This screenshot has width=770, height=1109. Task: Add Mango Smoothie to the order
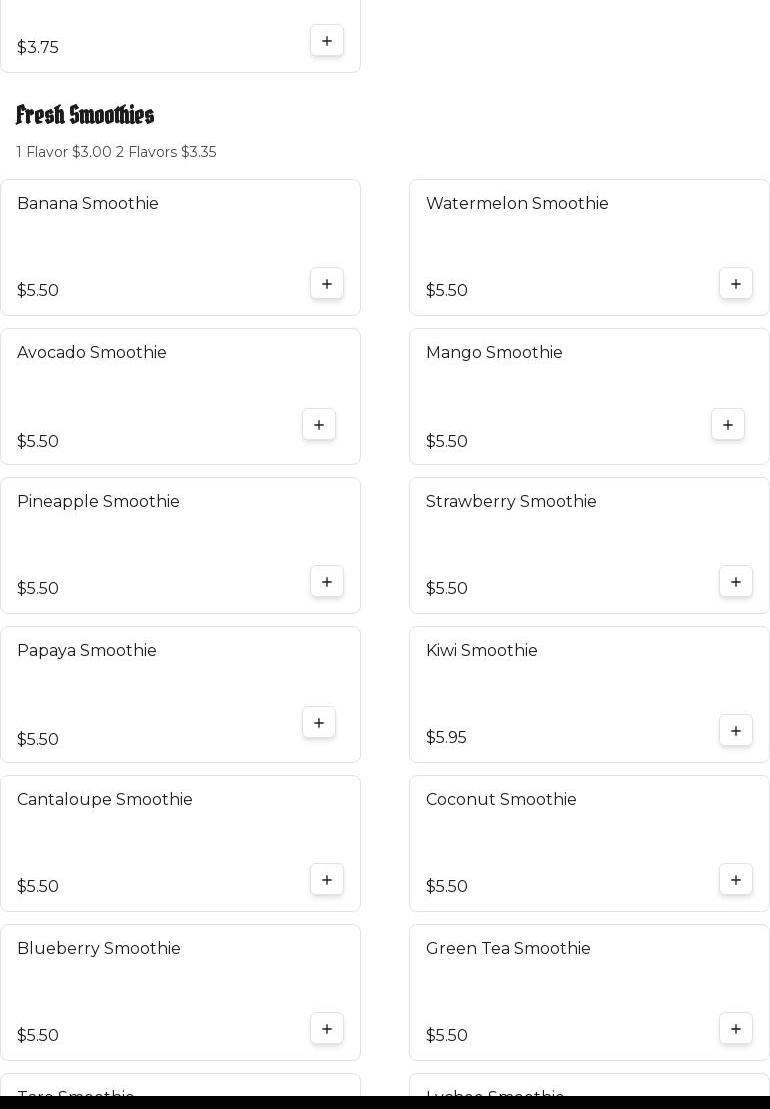coord(728,425)
